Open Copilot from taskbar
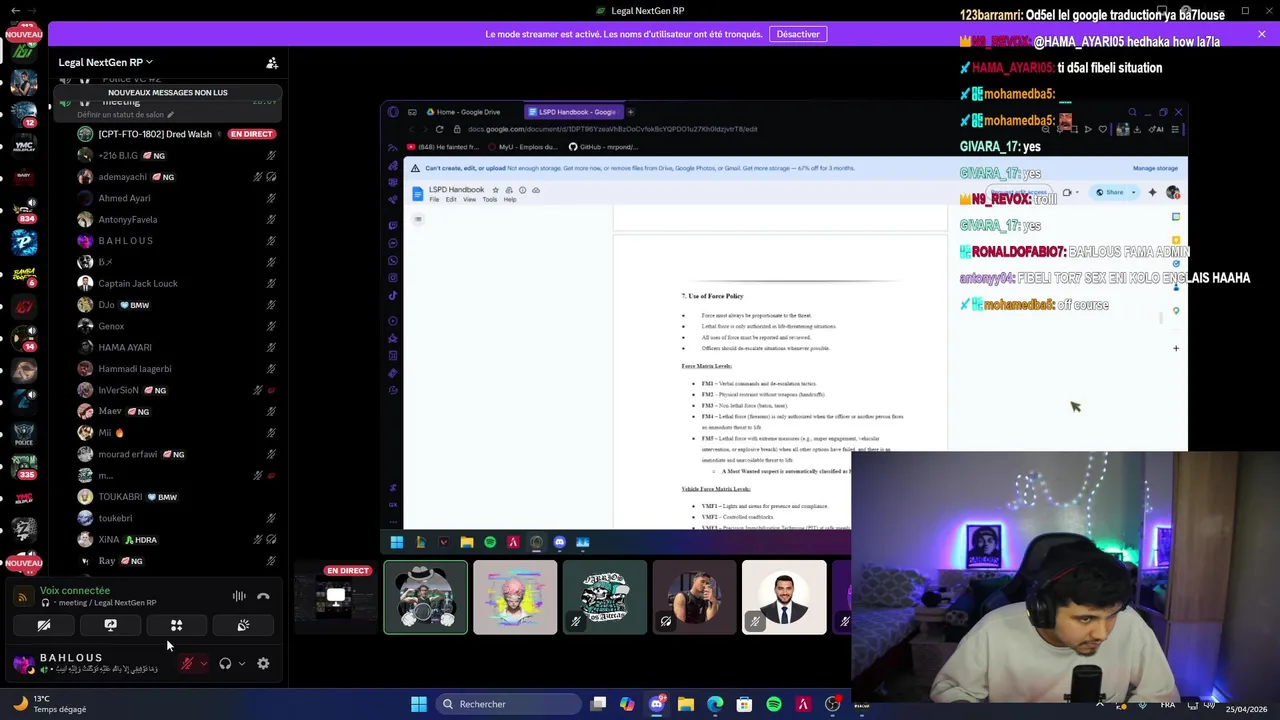Screen dimensions: 1280x720 coord(627,704)
